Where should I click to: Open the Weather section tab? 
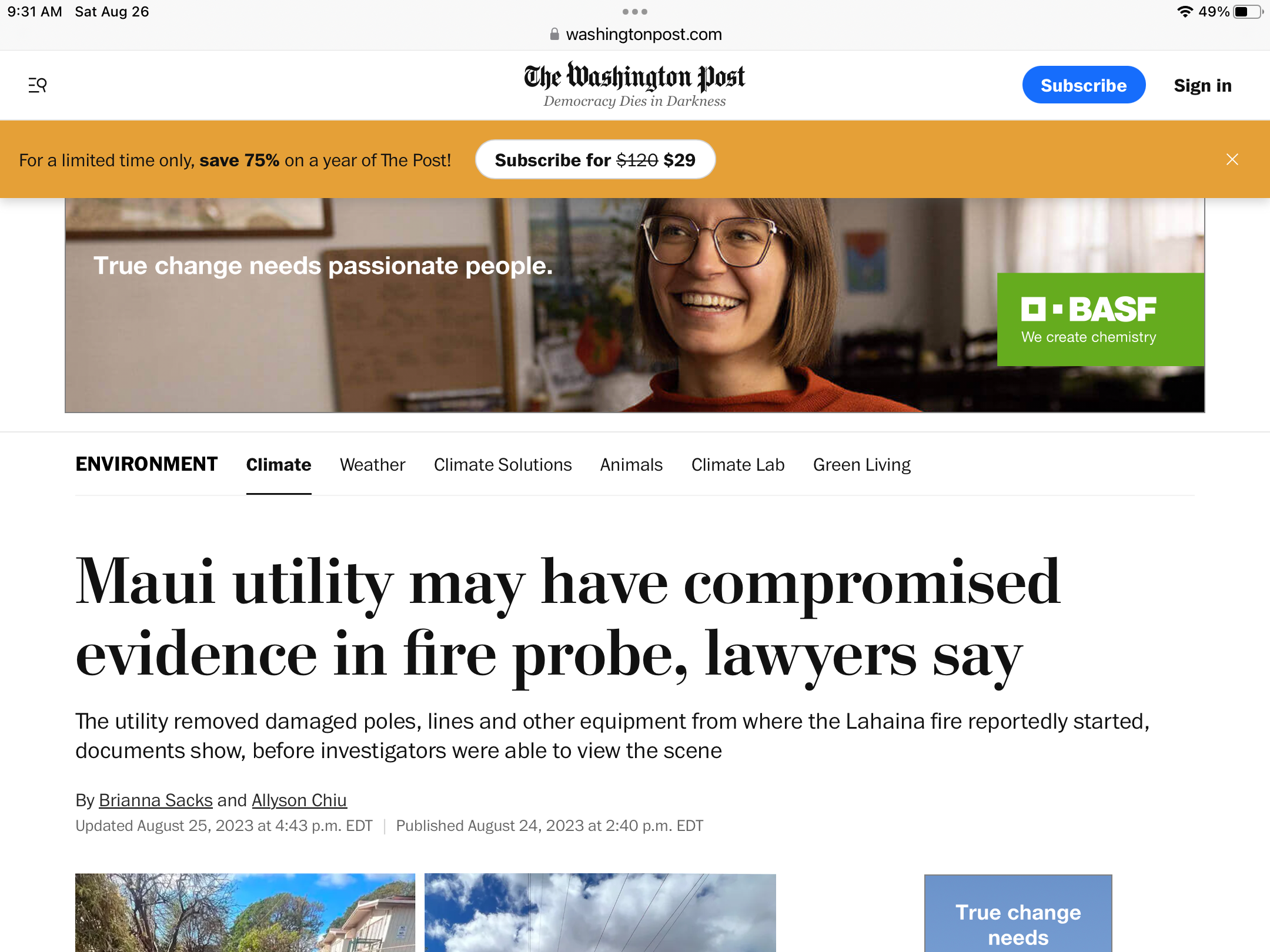[373, 465]
